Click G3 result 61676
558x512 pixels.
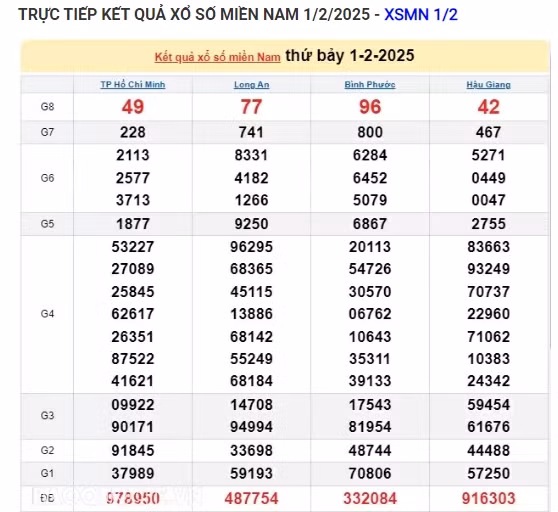(x=489, y=427)
